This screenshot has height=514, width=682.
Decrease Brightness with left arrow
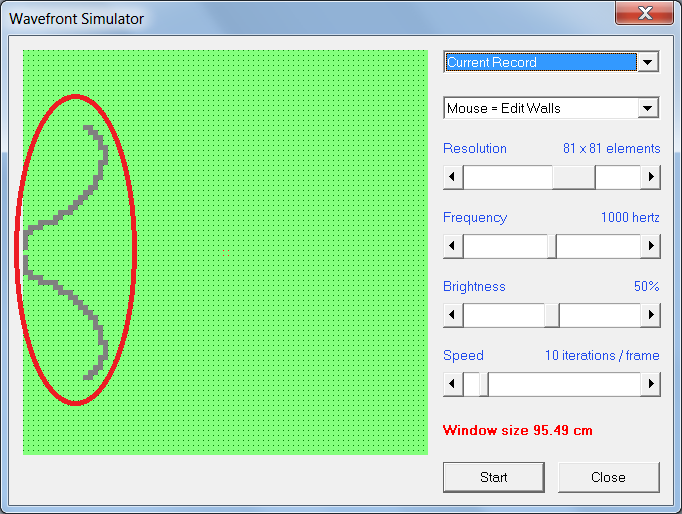pos(453,315)
